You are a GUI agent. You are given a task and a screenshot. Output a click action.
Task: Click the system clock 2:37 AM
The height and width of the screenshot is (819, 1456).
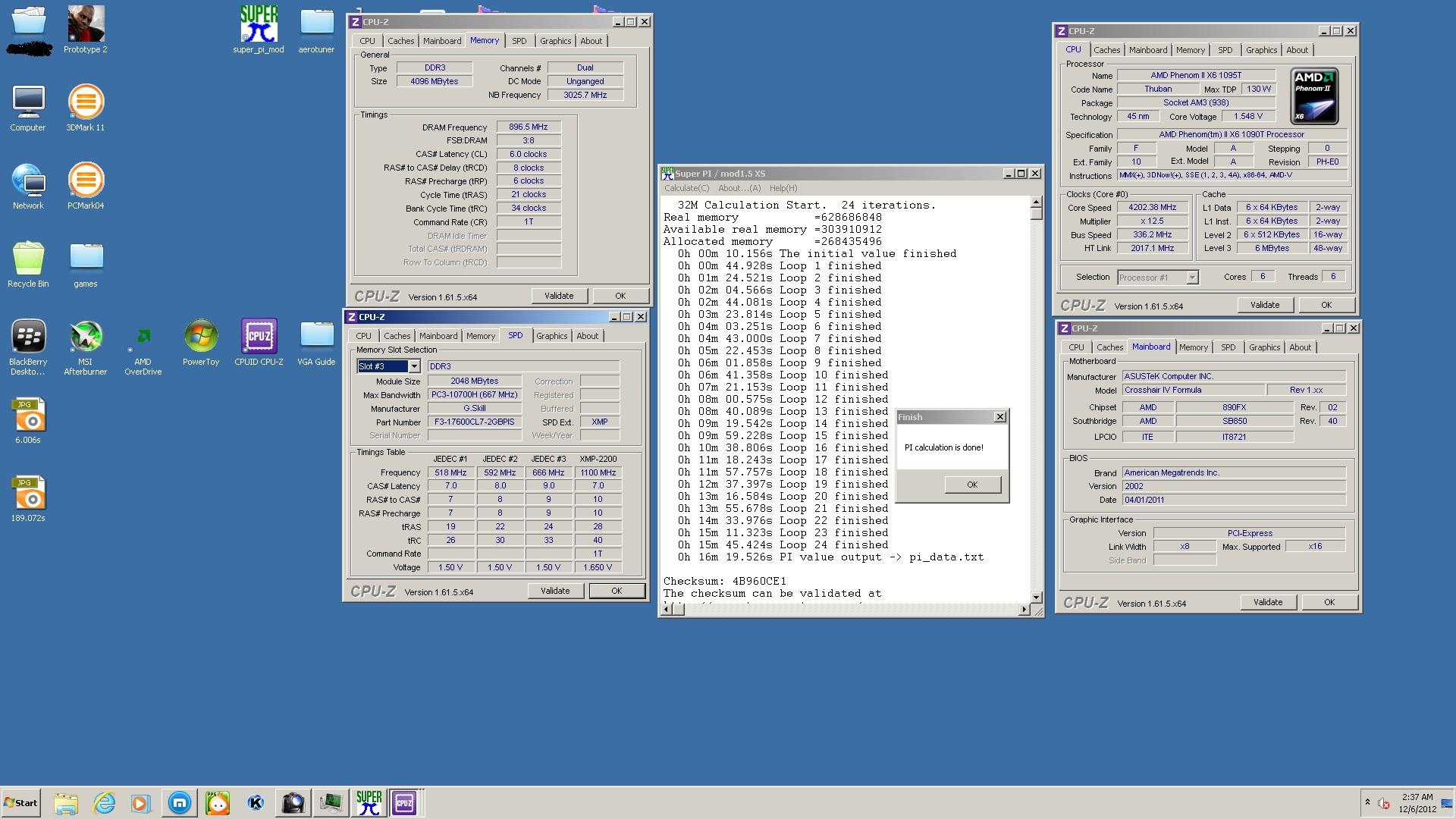click(1417, 797)
